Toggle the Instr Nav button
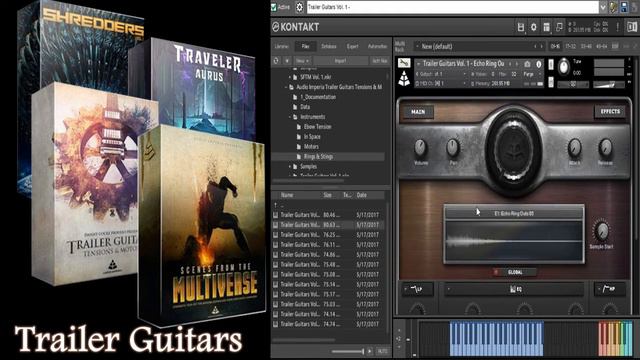The image size is (640, 360). click(x=380, y=61)
